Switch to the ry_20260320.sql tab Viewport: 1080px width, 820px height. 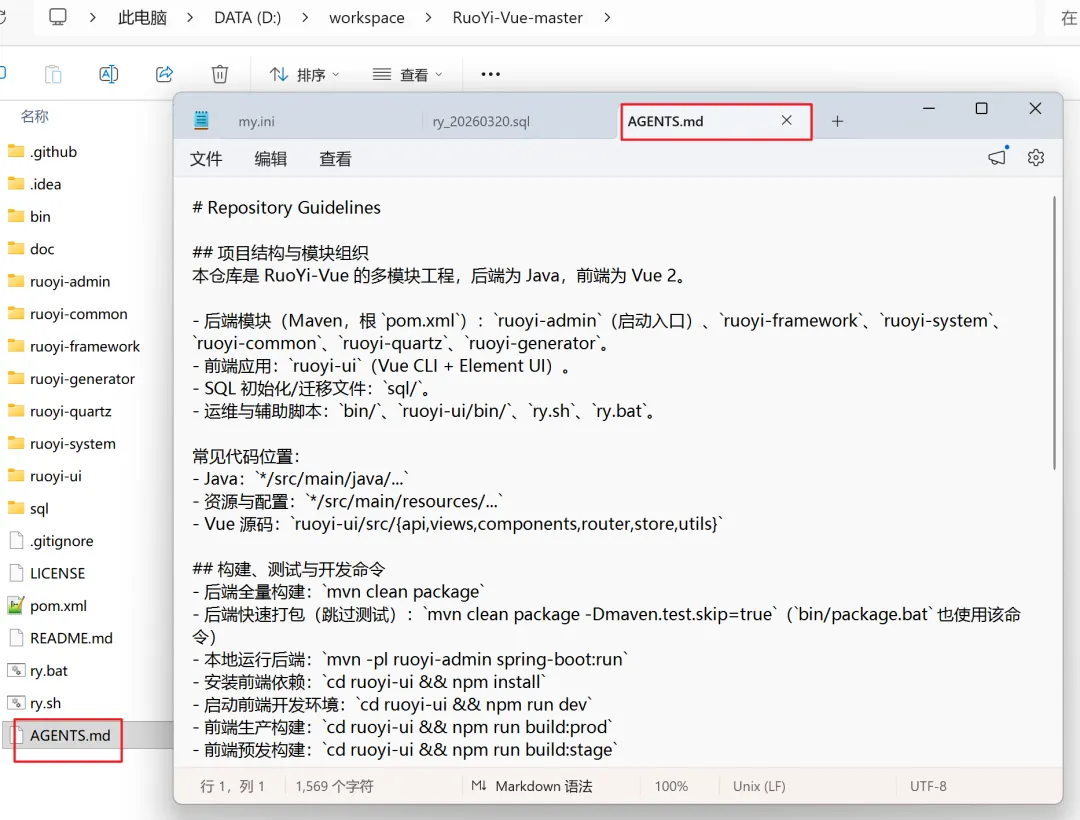pyautogui.click(x=481, y=121)
